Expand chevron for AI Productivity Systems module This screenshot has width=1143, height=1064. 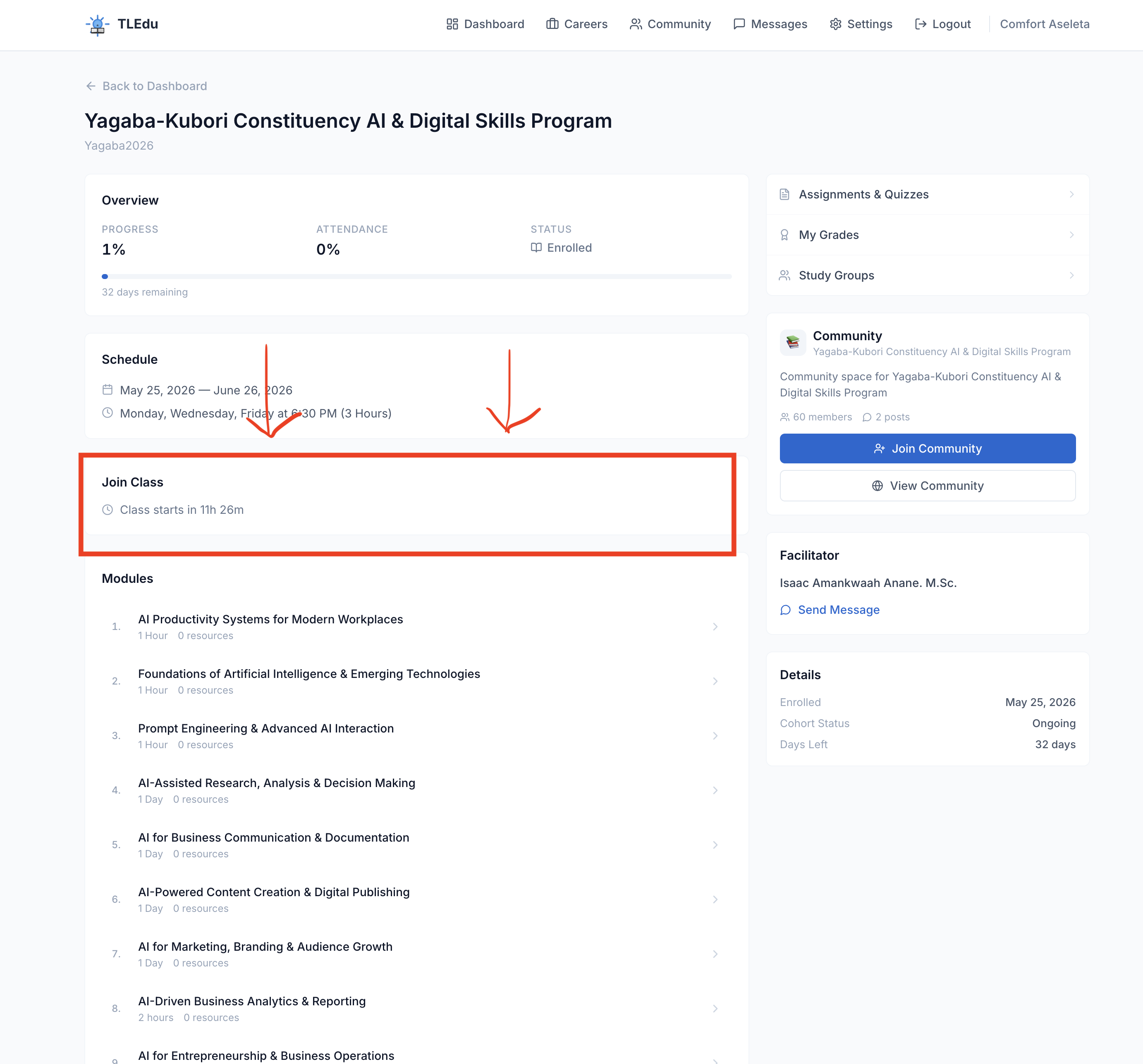715,627
